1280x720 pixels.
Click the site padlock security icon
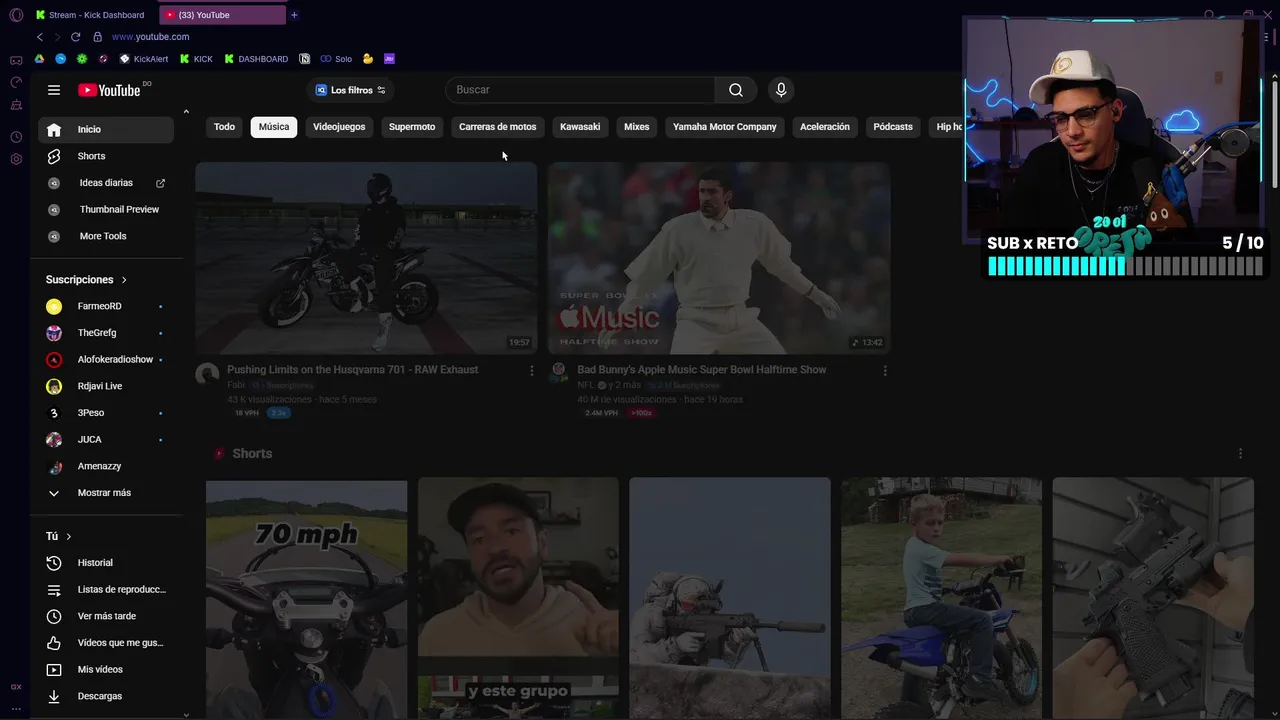coord(97,37)
